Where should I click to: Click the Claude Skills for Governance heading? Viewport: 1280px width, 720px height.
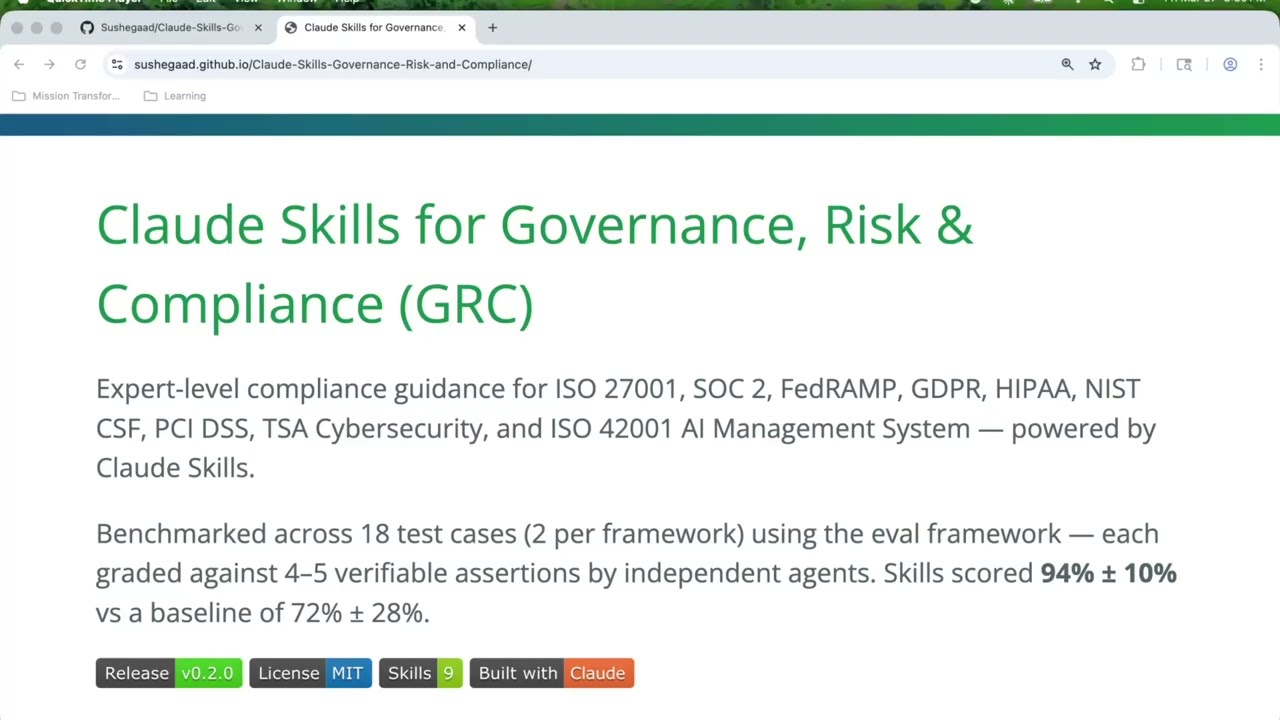coord(534,264)
